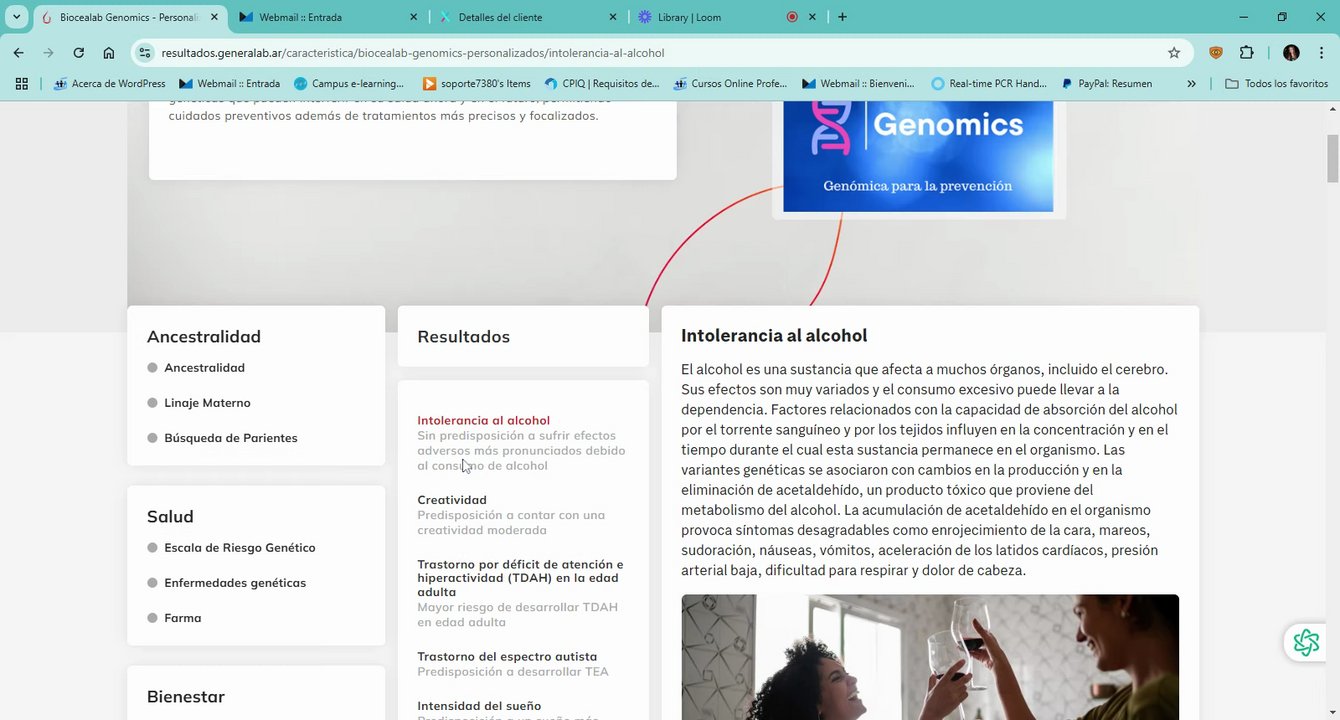The width and height of the screenshot is (1340, 720).
Task: Open the Cursos Online Profe bookmark
Action: coord(731,84)
